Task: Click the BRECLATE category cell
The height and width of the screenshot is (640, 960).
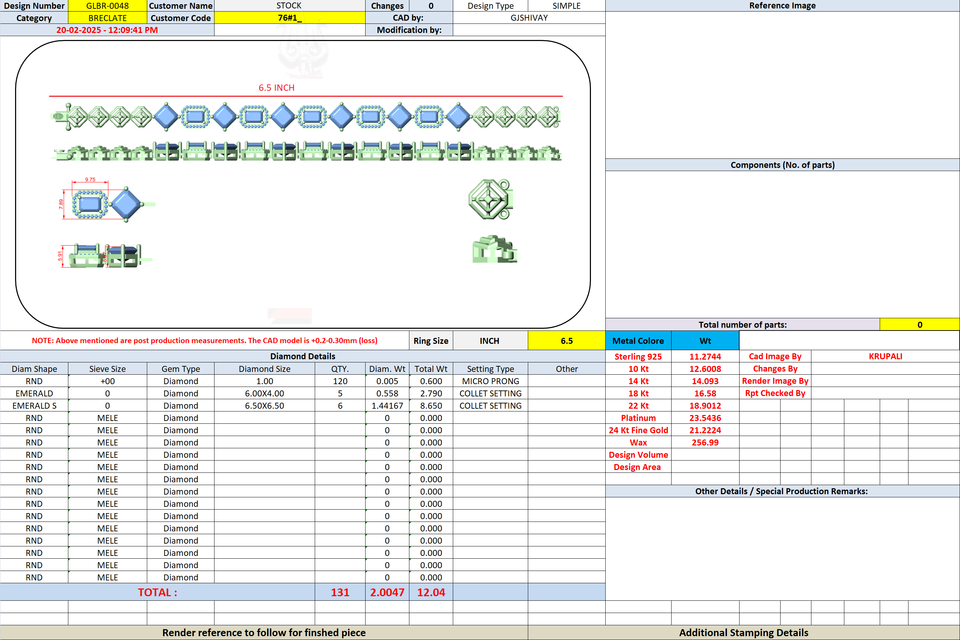Action: (x=108, y=18)
